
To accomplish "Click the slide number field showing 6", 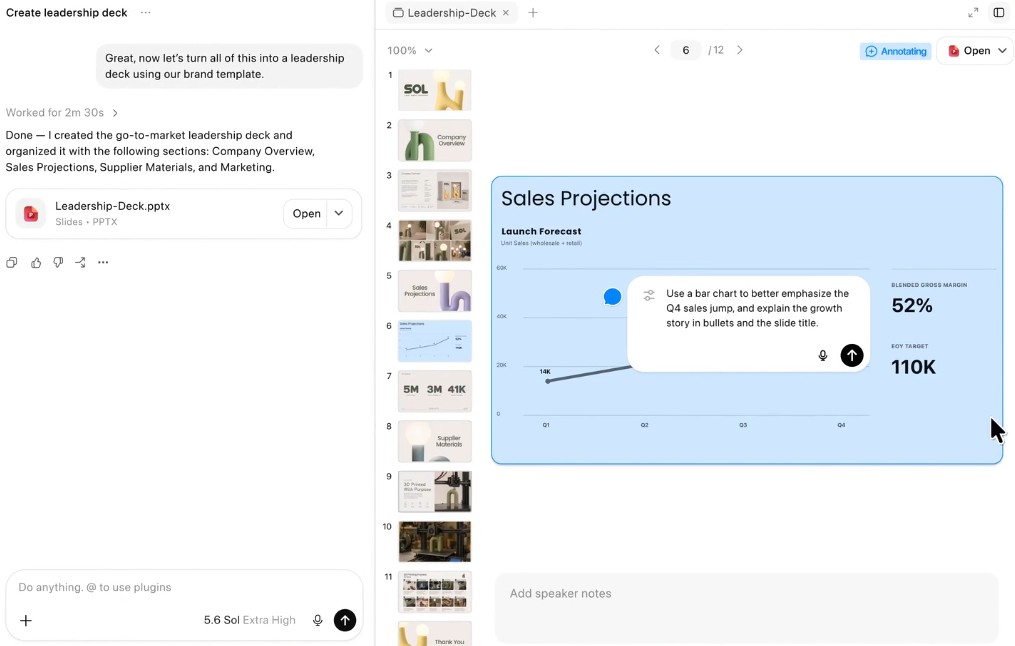I will [686, 50].
